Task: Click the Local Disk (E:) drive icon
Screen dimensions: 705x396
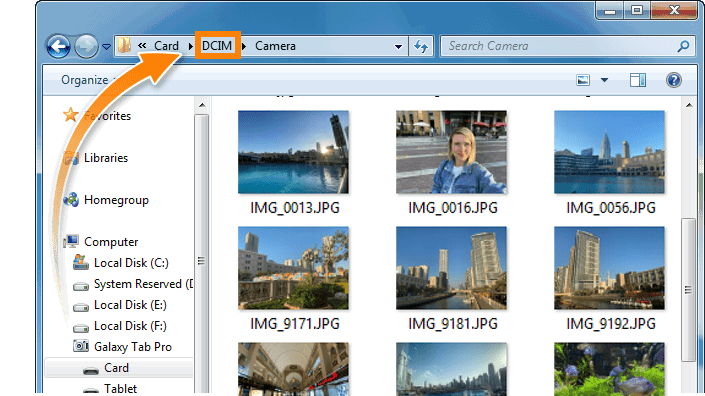Action: (81, 307)
